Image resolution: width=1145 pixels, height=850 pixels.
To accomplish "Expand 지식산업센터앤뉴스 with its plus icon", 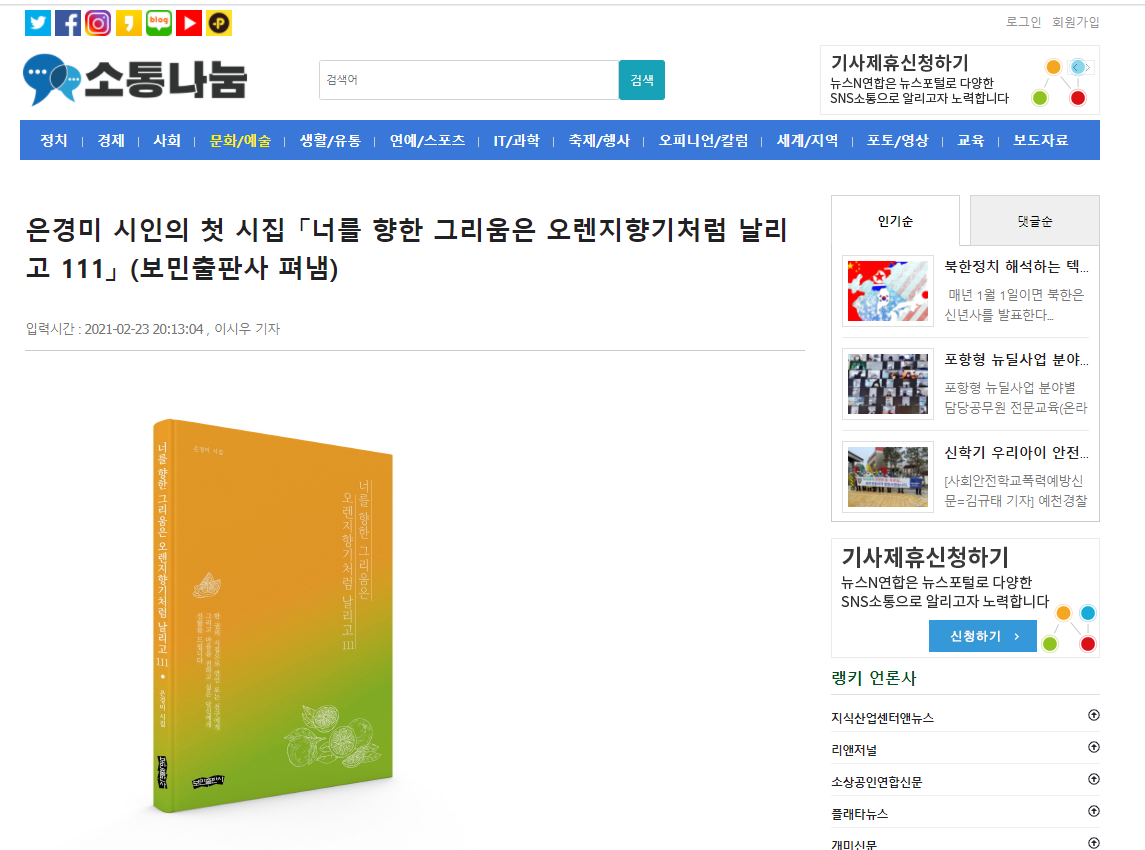I will click(x=1093, y=715).
